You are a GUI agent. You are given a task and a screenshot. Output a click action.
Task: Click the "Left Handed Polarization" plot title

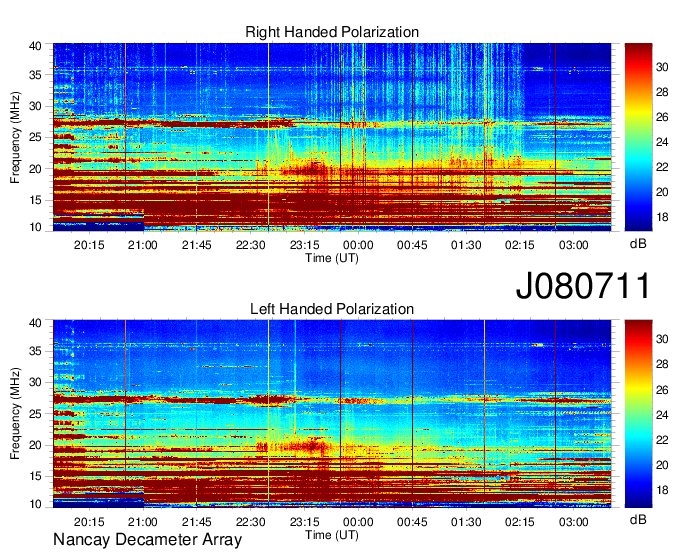pyautogui.click(x=332, y=309)
